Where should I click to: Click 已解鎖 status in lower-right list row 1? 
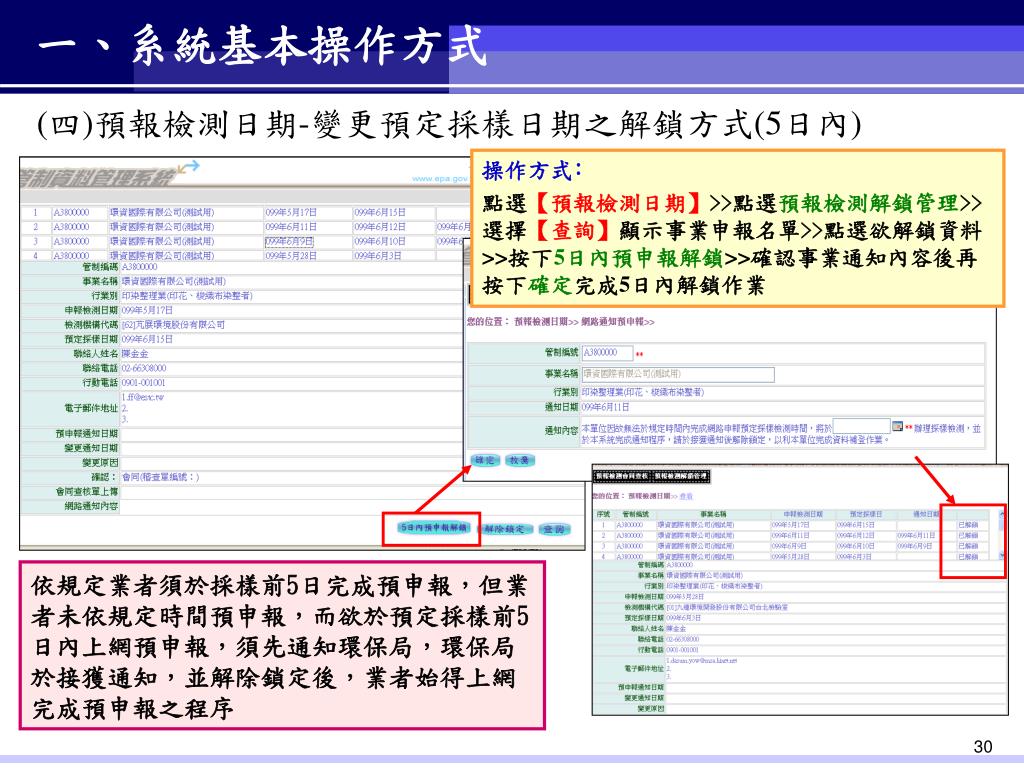[968, 525]
